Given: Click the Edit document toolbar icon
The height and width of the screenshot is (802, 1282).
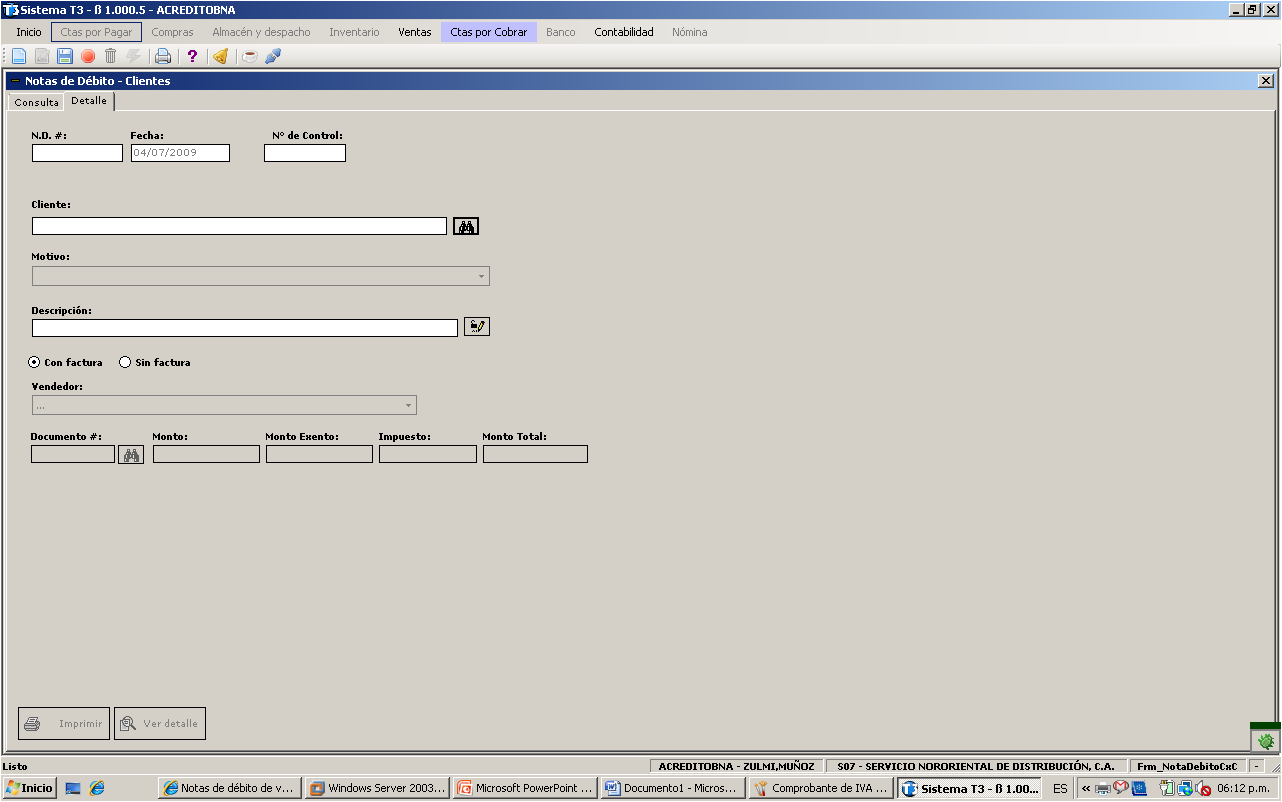Looking at the screenshot, I should point(42,56).
